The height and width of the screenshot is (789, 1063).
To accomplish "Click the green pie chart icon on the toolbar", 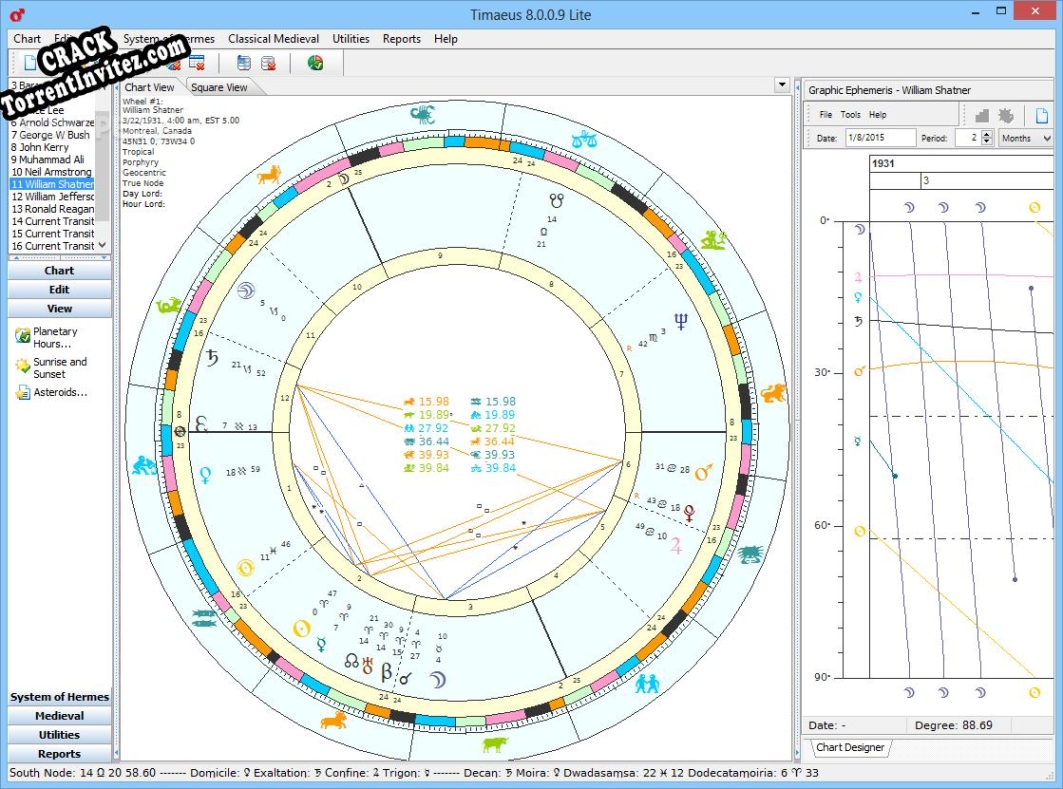I will click(315, 61).
